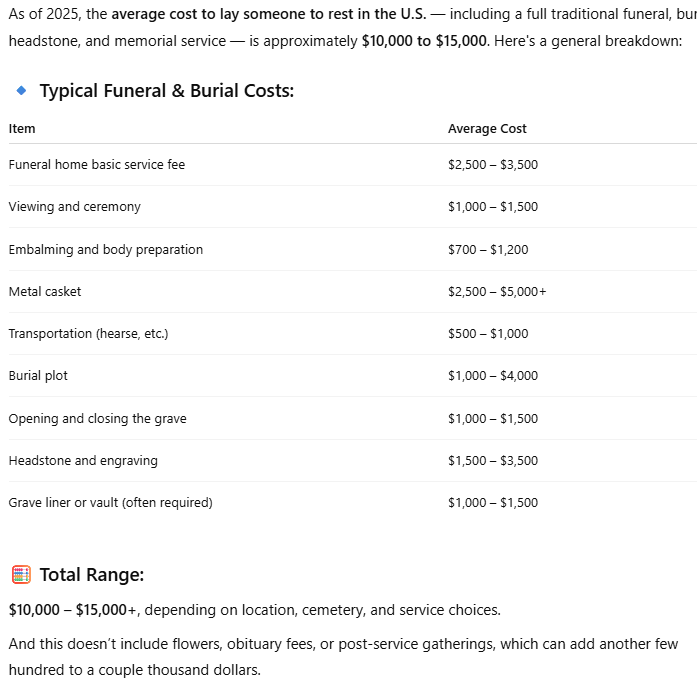Select the Typical Funeral & Burial Costs heading
The width and height of the screenshot is (697, 685).
[166, 91]
